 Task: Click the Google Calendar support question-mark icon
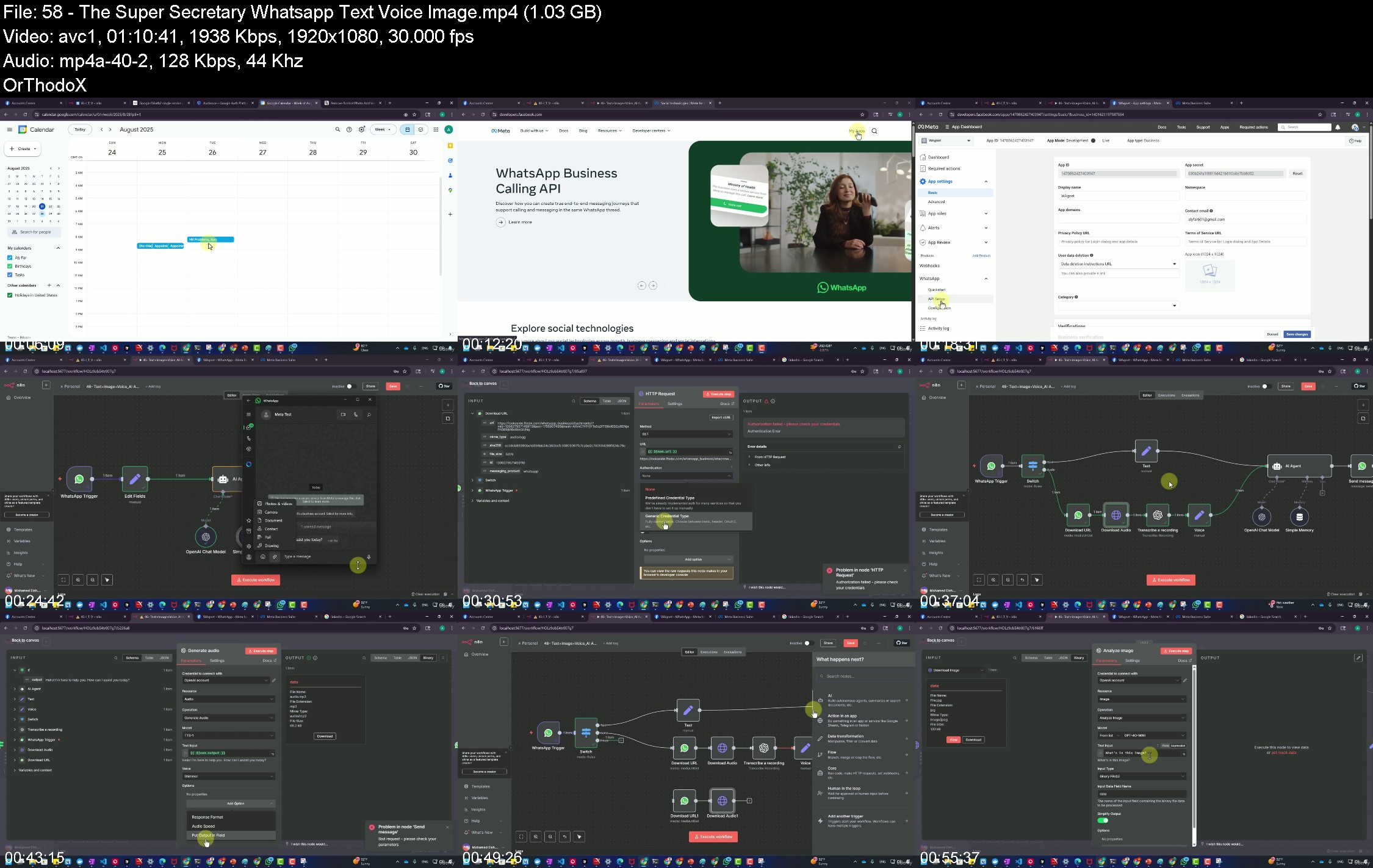click(x=349, y=129)
